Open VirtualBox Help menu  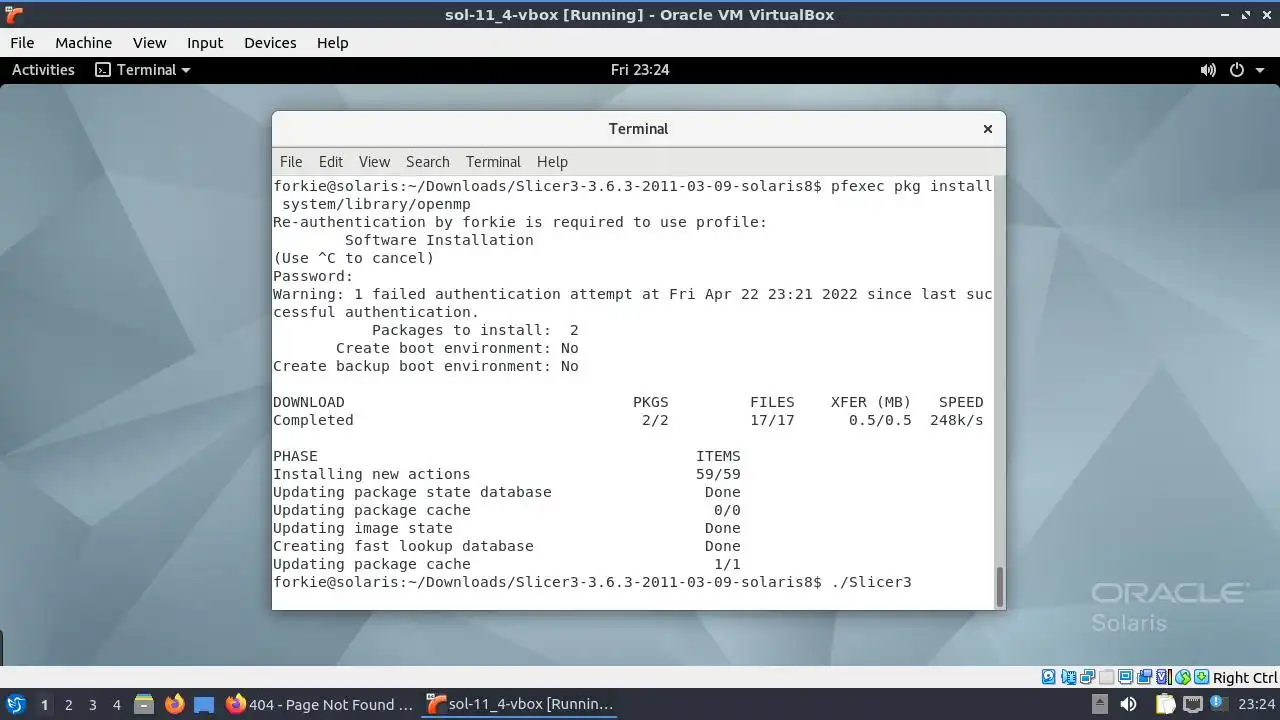[332, 43]
